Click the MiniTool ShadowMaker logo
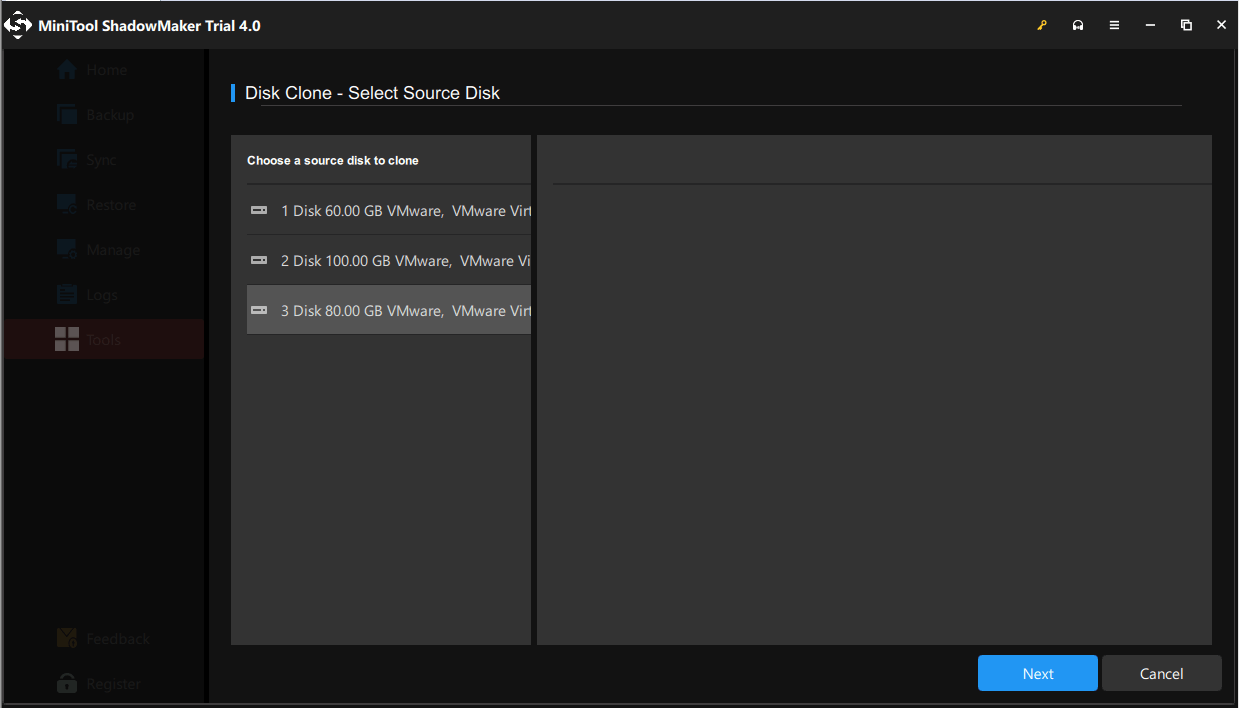This screenshot has width=1239, height=708. click(x=18, y=24)
